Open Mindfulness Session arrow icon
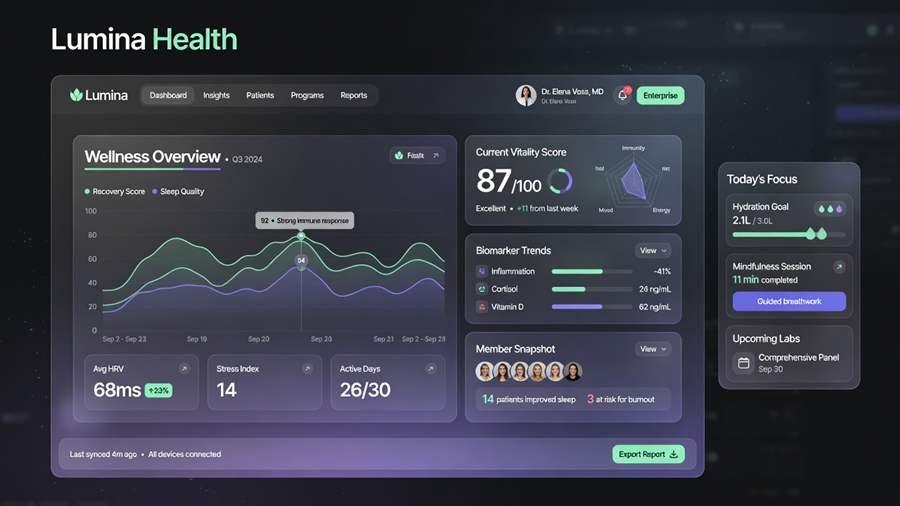The width and height of the screenshot is (900, 506). click(x=839, y=267)
